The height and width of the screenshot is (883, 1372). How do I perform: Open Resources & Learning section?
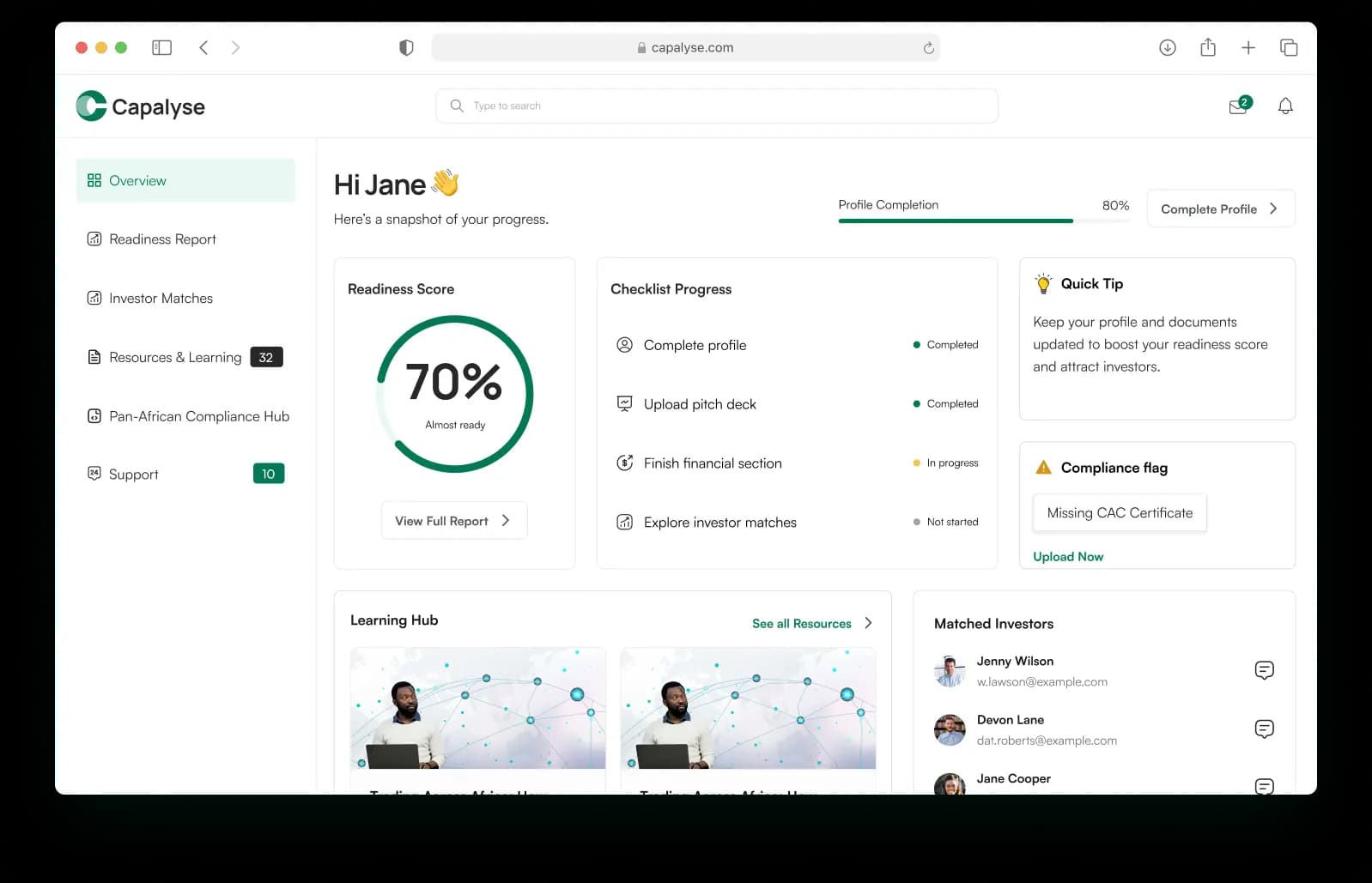click(x=185, y=358)
